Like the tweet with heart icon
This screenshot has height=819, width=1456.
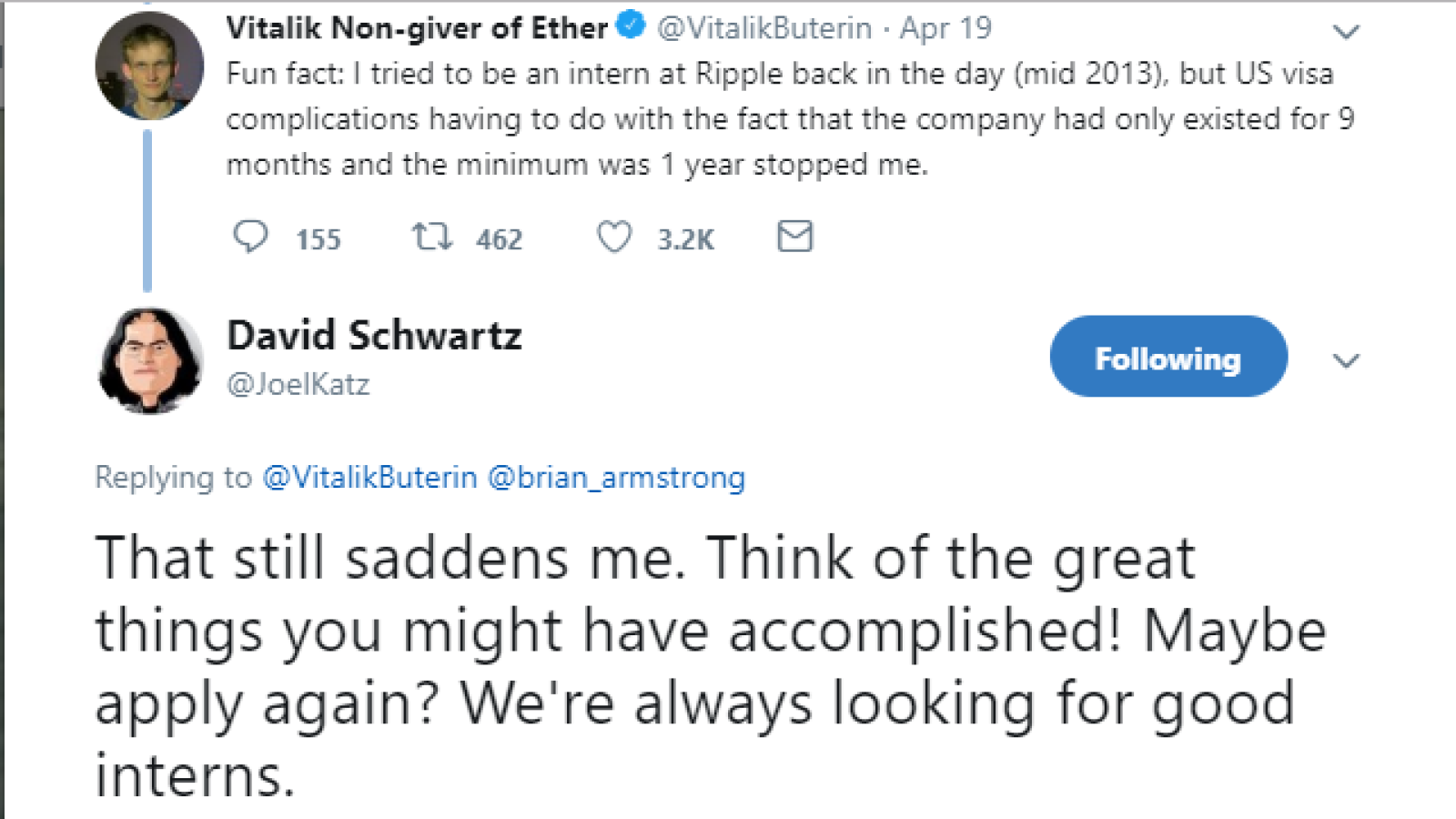[x=614, y=237]
